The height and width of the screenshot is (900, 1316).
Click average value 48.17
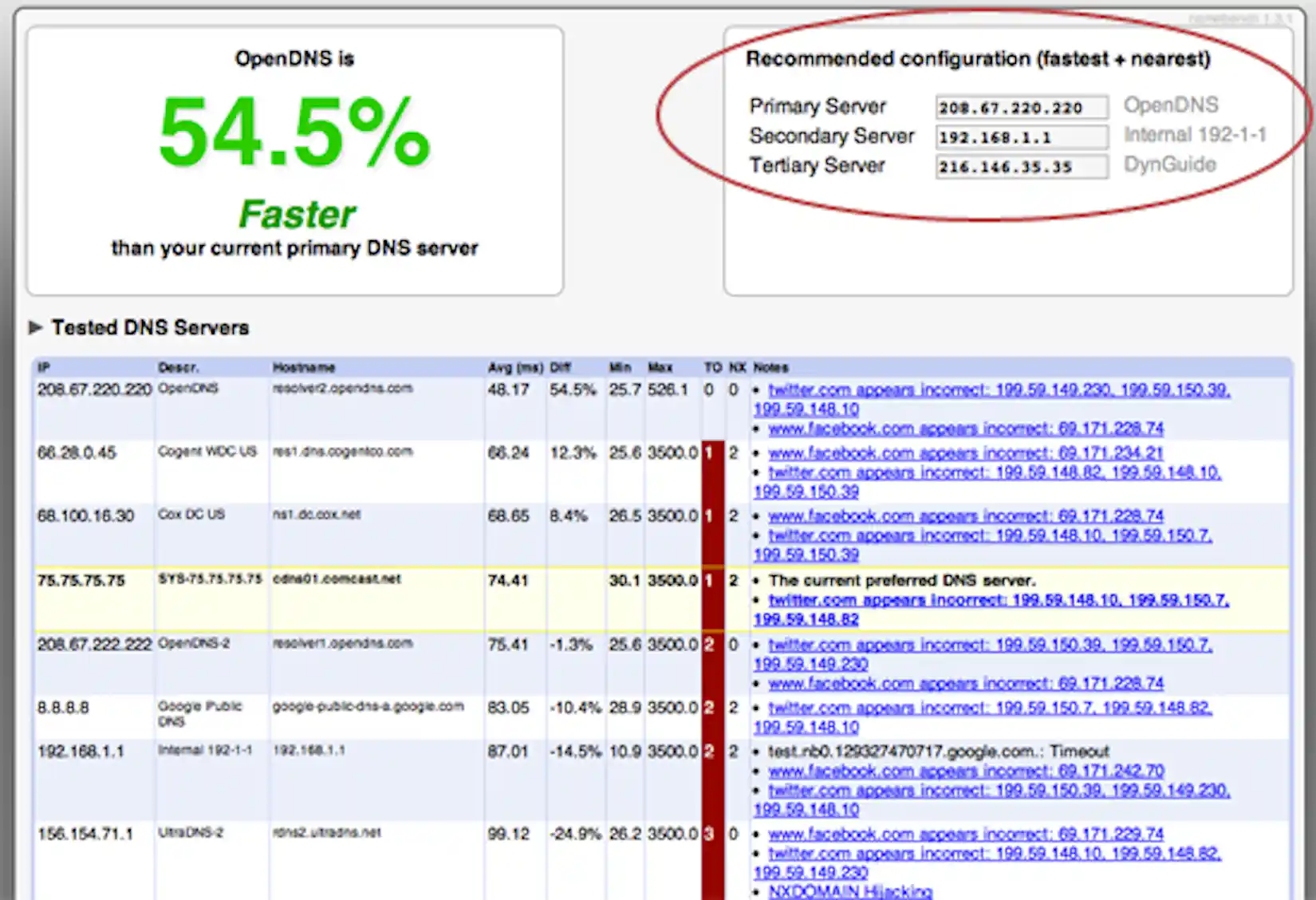[x=509, y=389]
